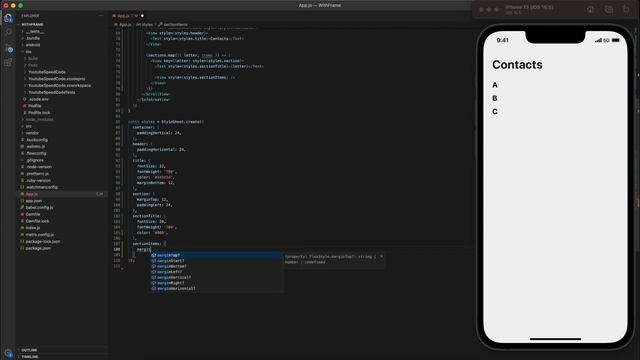640x360 pixels.
Task: Tap the iPhone home indicator bar
Action: (x=555, y=339)
